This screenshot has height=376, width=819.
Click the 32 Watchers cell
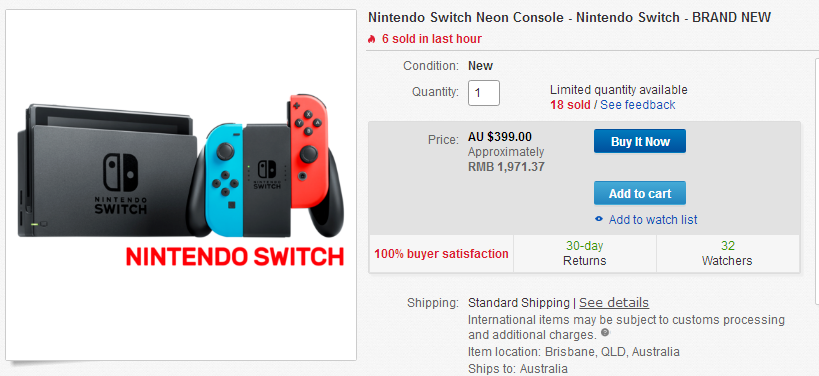[727, 253]
